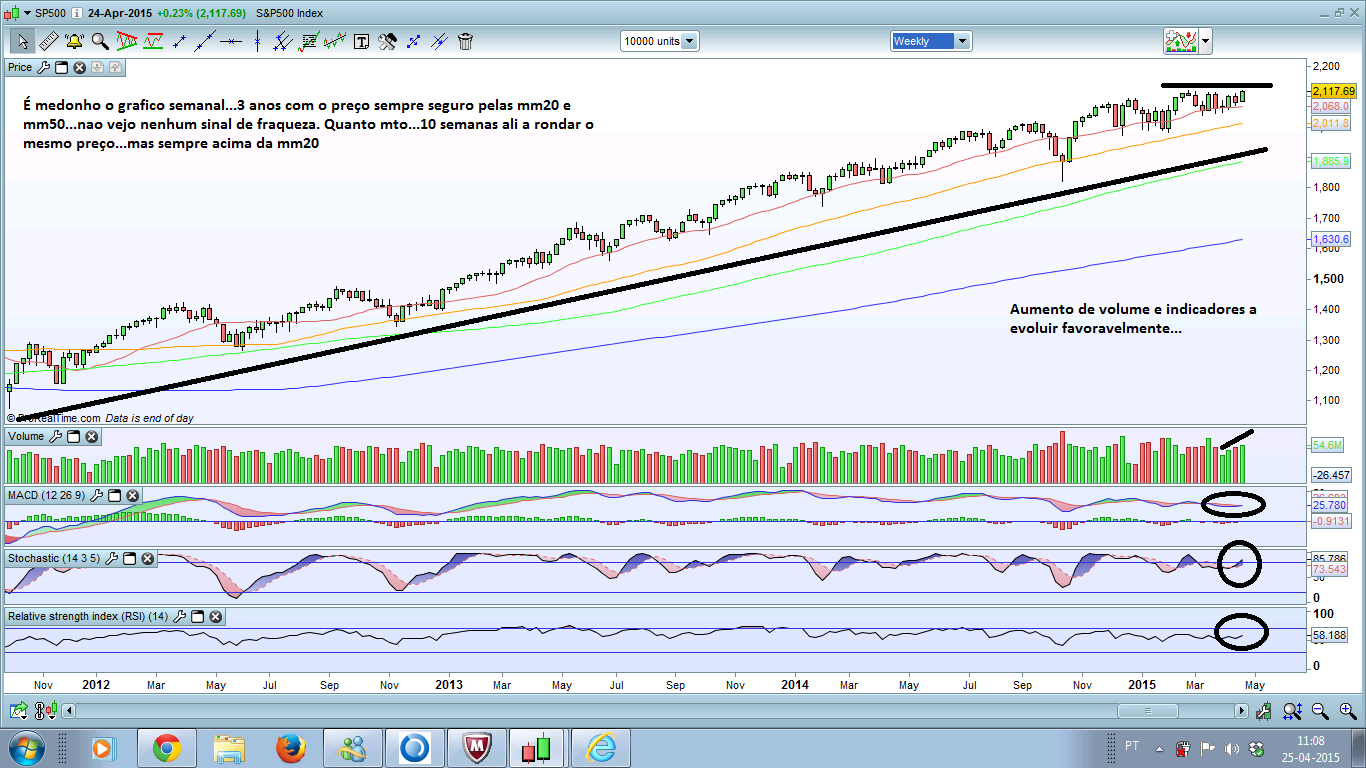
Task: Click the Windows Start button
Action: tap(27, 747)
